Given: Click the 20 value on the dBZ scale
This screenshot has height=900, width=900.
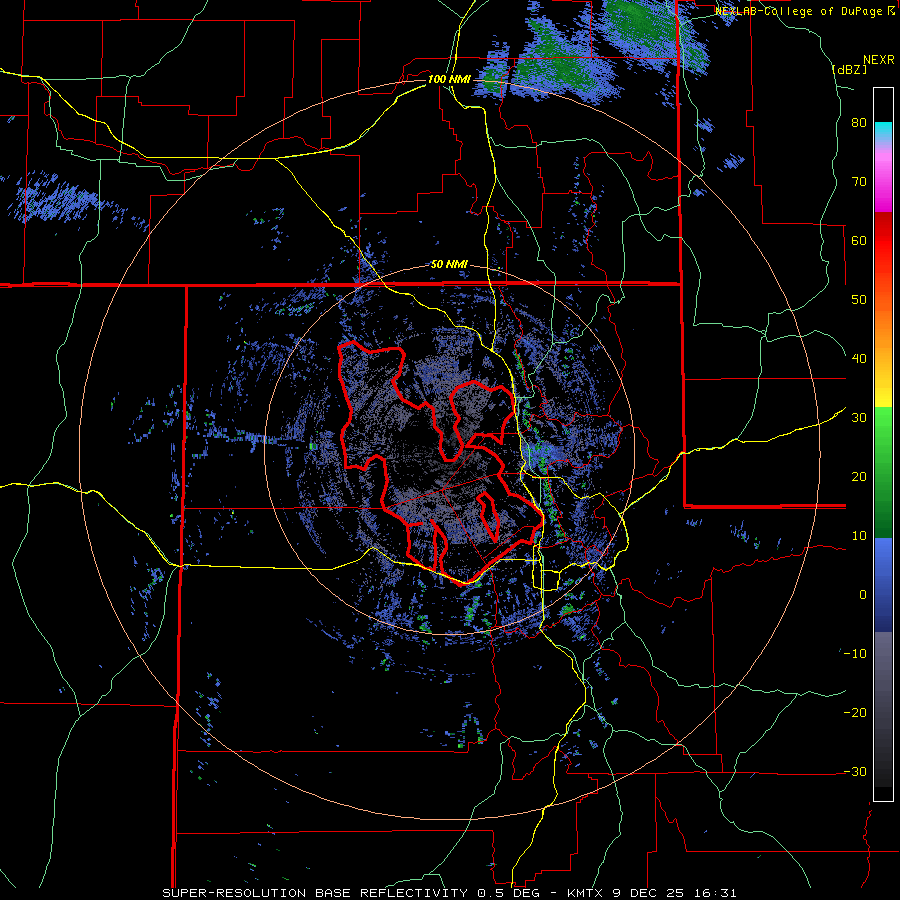Looking at the screenshot, I should pyautogui.click(x=859, y=476).
